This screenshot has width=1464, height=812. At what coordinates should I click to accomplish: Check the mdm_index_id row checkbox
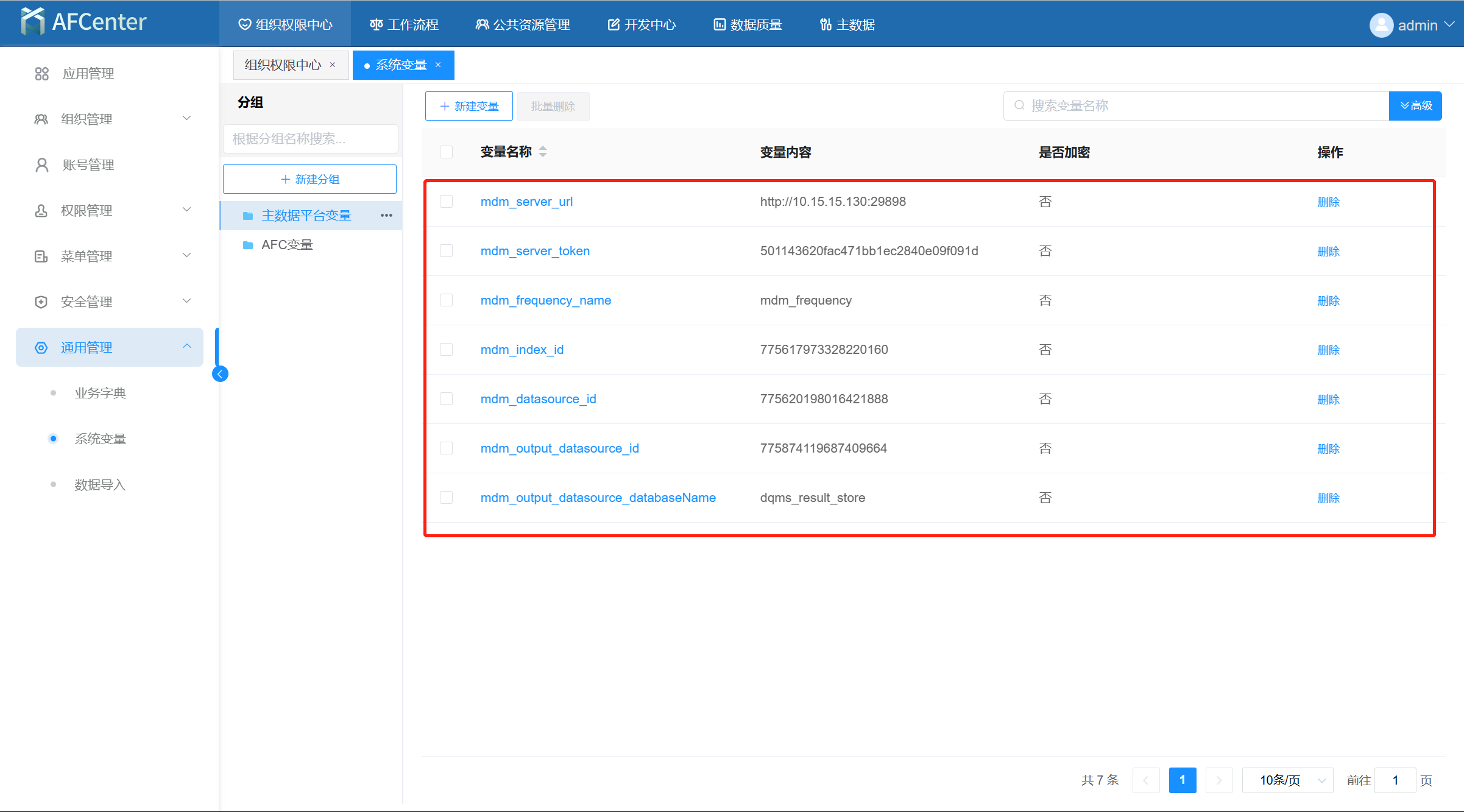coord(447,350)
